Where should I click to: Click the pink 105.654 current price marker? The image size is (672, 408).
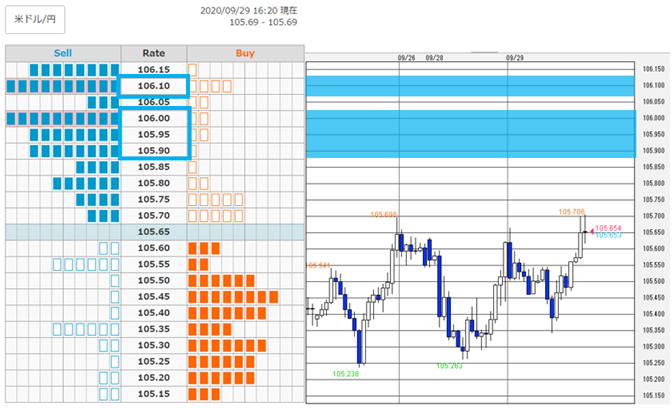point(608,228)
